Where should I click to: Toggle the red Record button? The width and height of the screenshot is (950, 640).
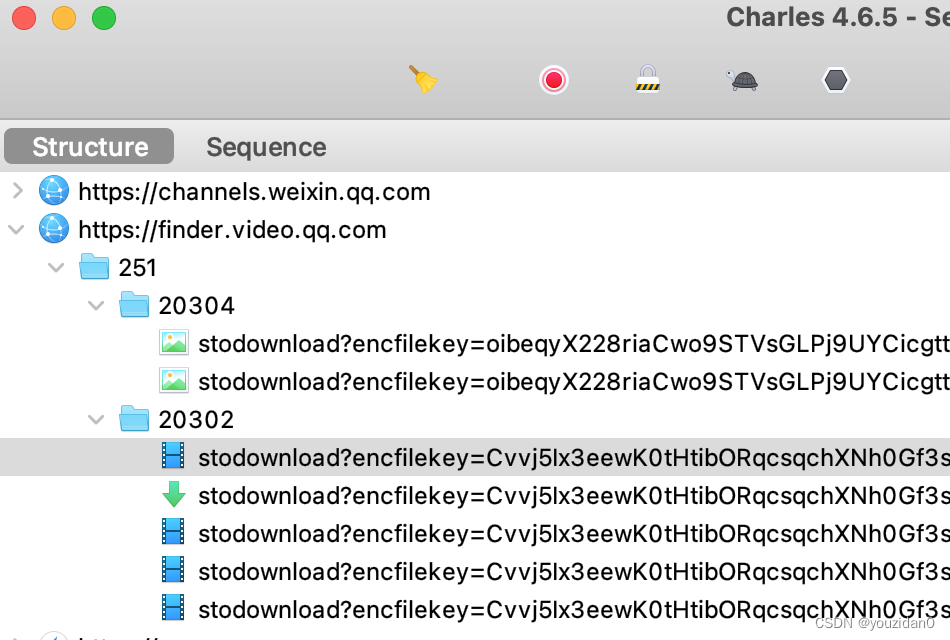pos(554,80)
